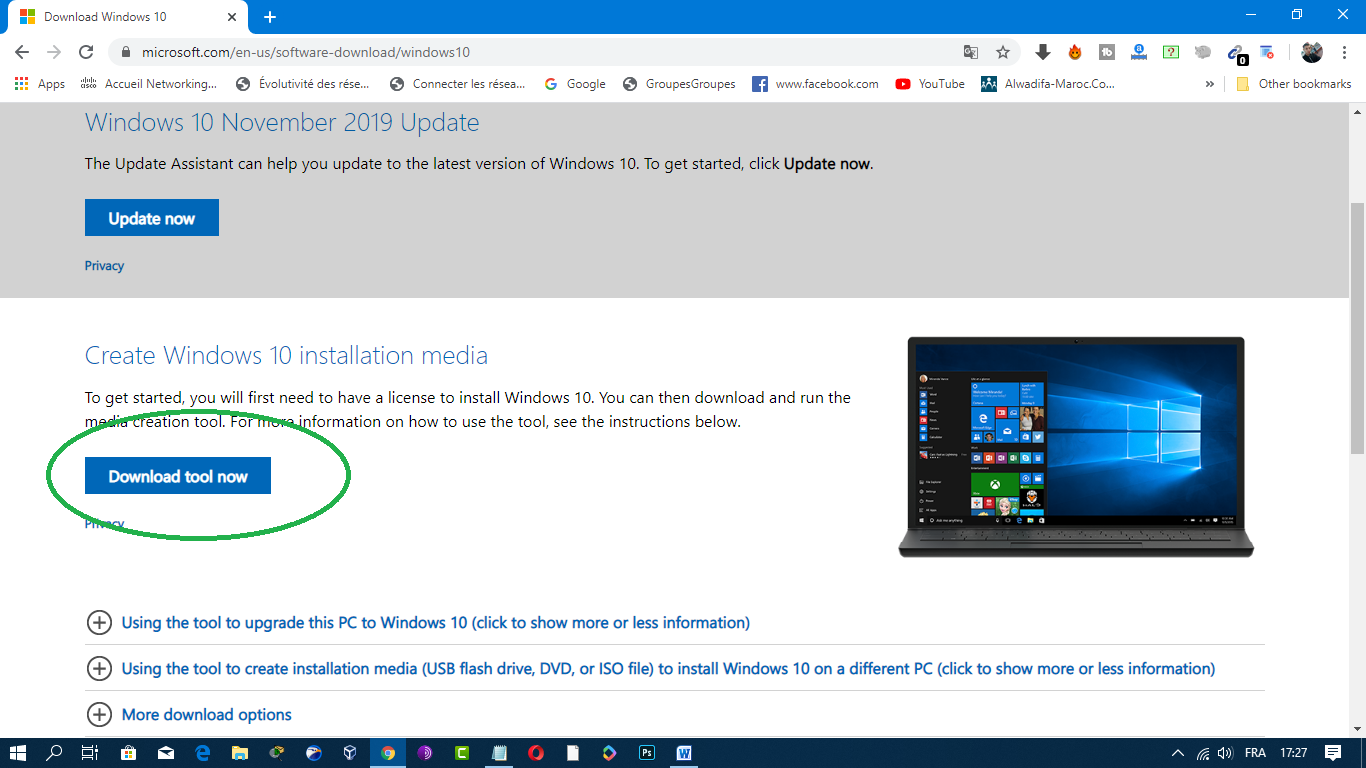Open the VirtualBox cube taskbar icon
1366x768 pixels.
pyautogui.click(x=350, y=753)
